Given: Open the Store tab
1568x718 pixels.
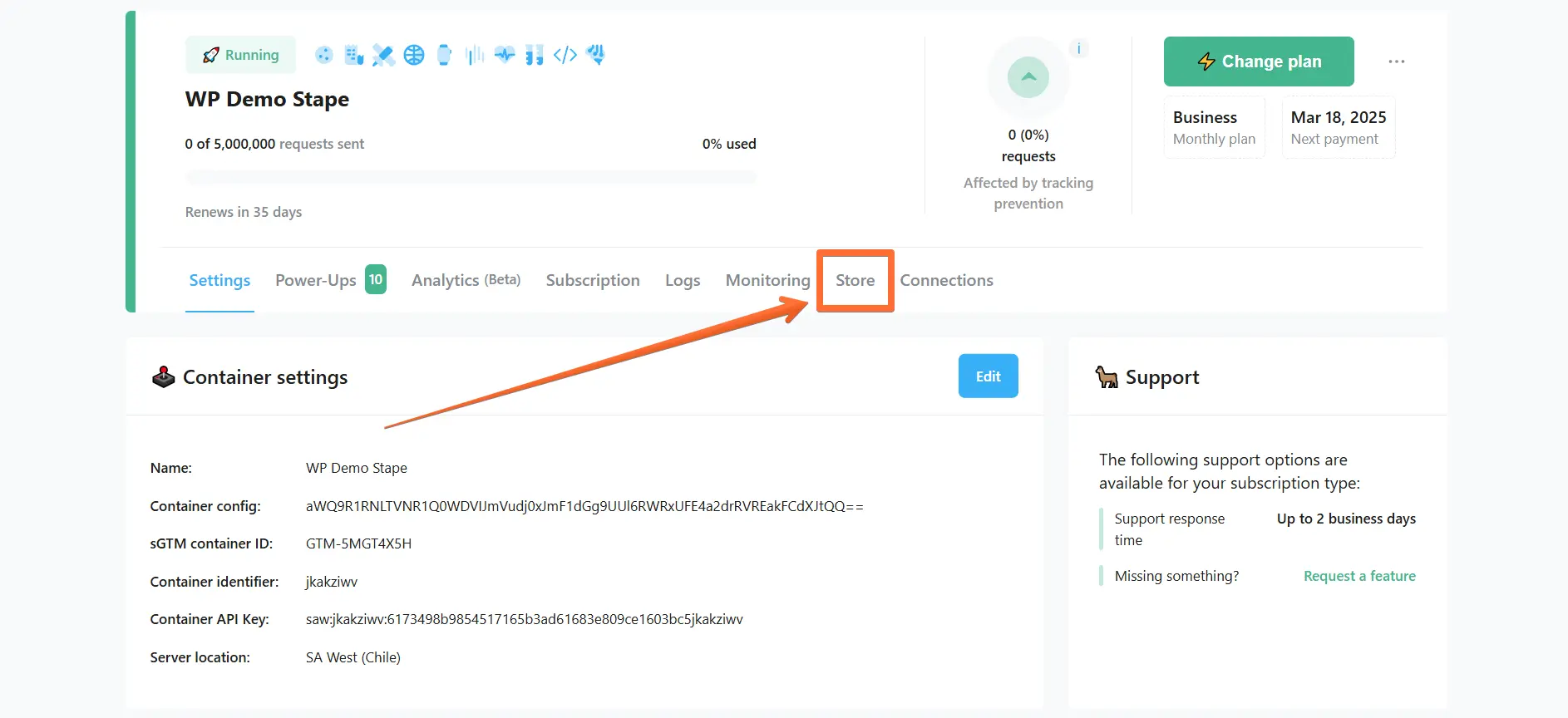Looking at the screenshot, I should [x=855, y=280].
